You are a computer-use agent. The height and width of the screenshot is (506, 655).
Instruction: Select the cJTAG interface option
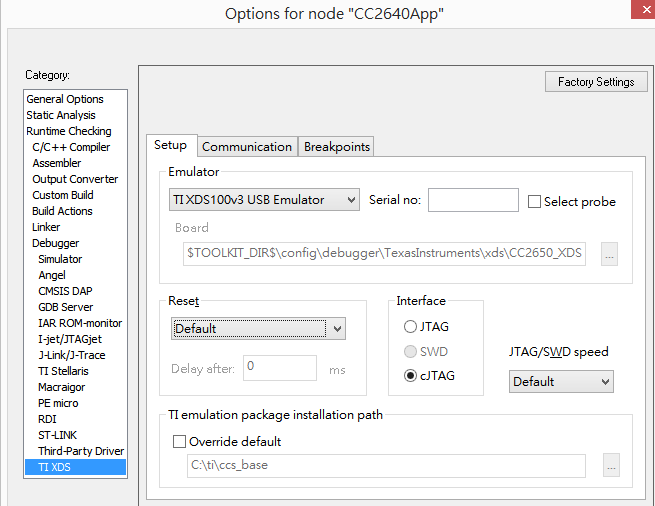411,376
